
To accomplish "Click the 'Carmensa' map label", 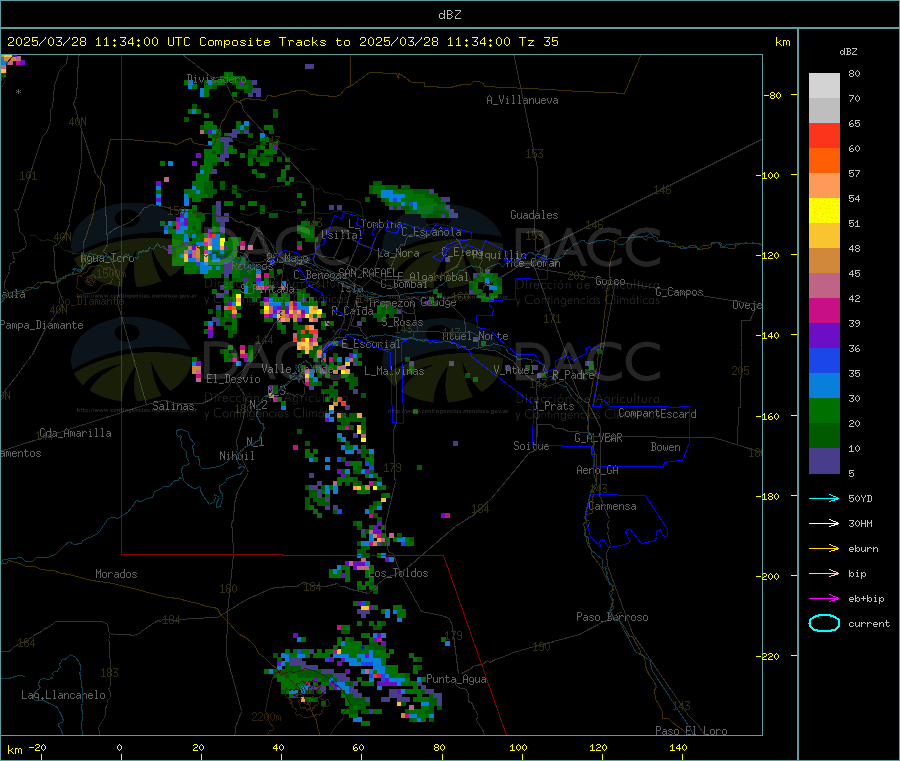I will click(x=612, y=506).
